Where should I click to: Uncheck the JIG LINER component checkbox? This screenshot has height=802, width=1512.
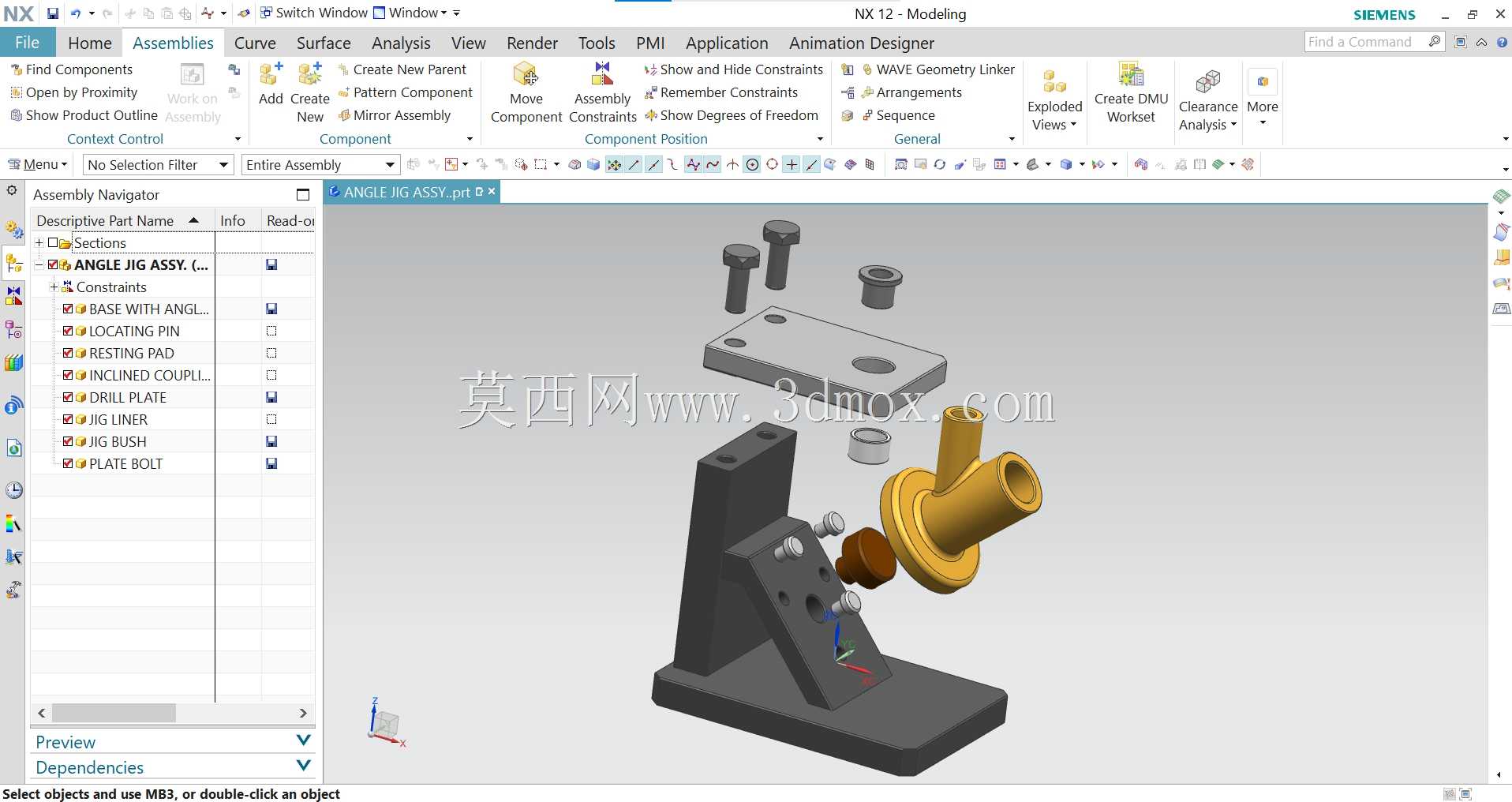click(x=68, y=419)
